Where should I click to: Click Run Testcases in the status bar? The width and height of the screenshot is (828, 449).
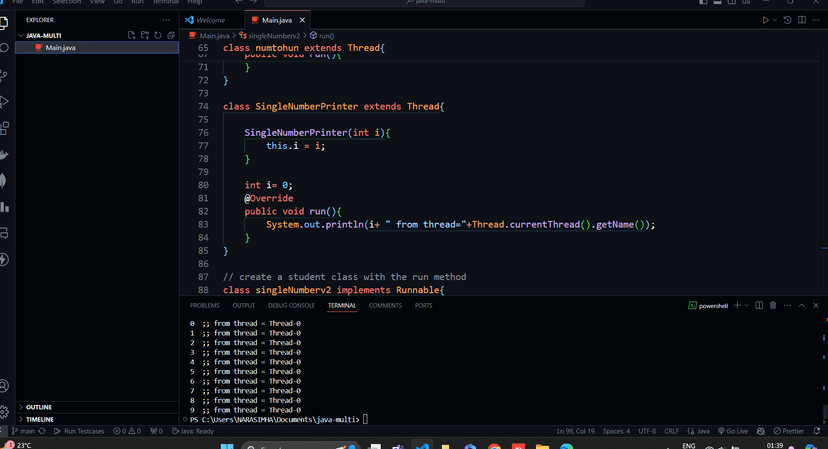pos(79,431)
